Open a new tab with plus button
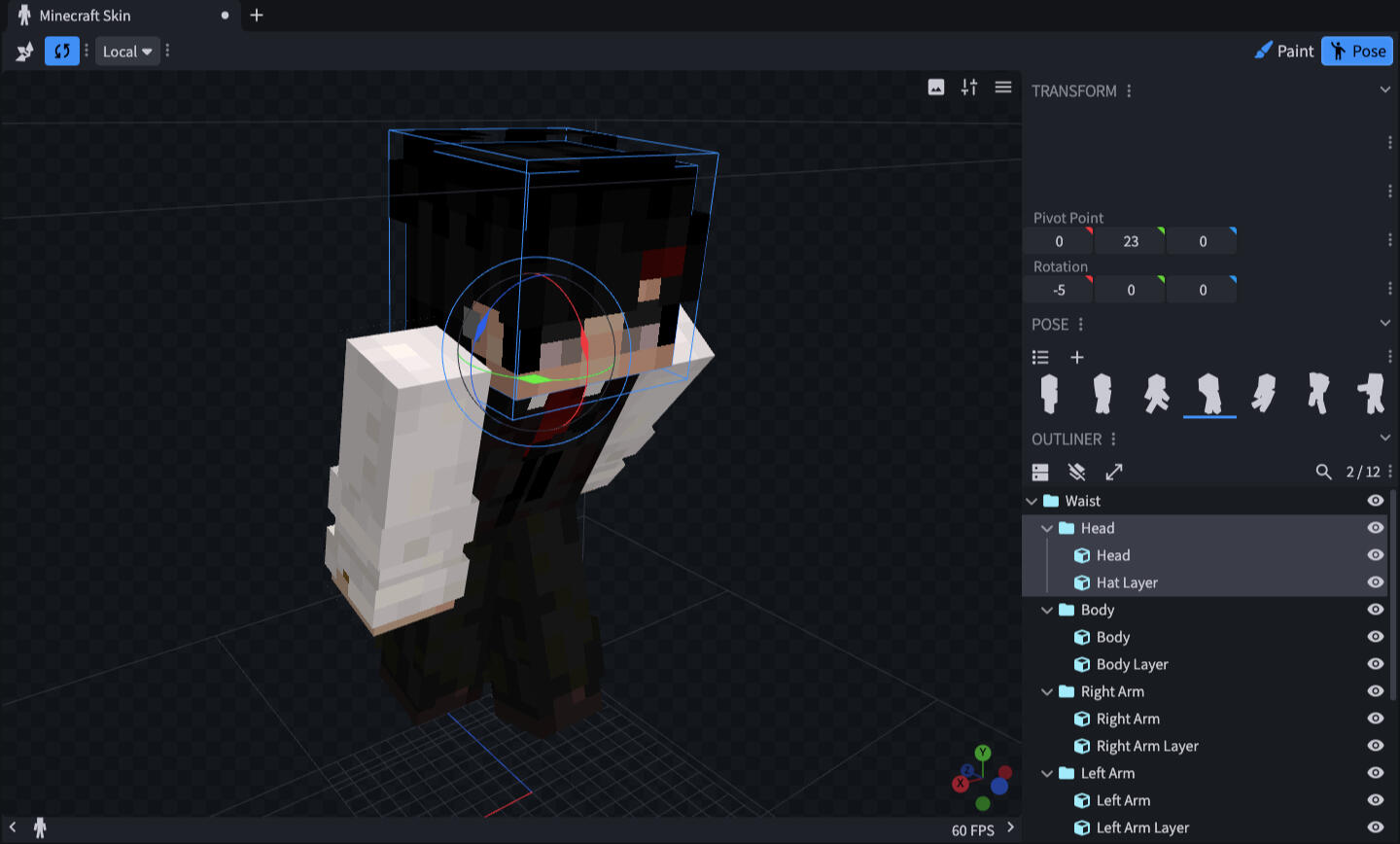Screen dimensions: 1400x844 tap(257, 16)
